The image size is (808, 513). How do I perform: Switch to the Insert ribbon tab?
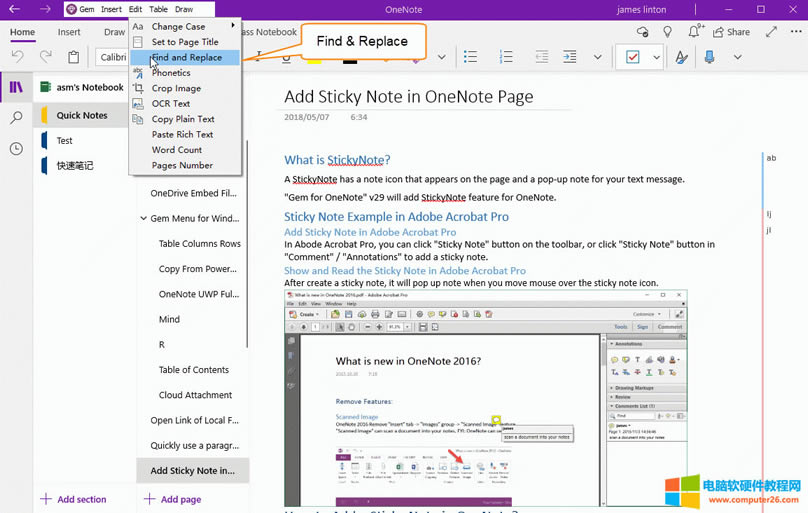pyautogui.click(x=69, y=32)
